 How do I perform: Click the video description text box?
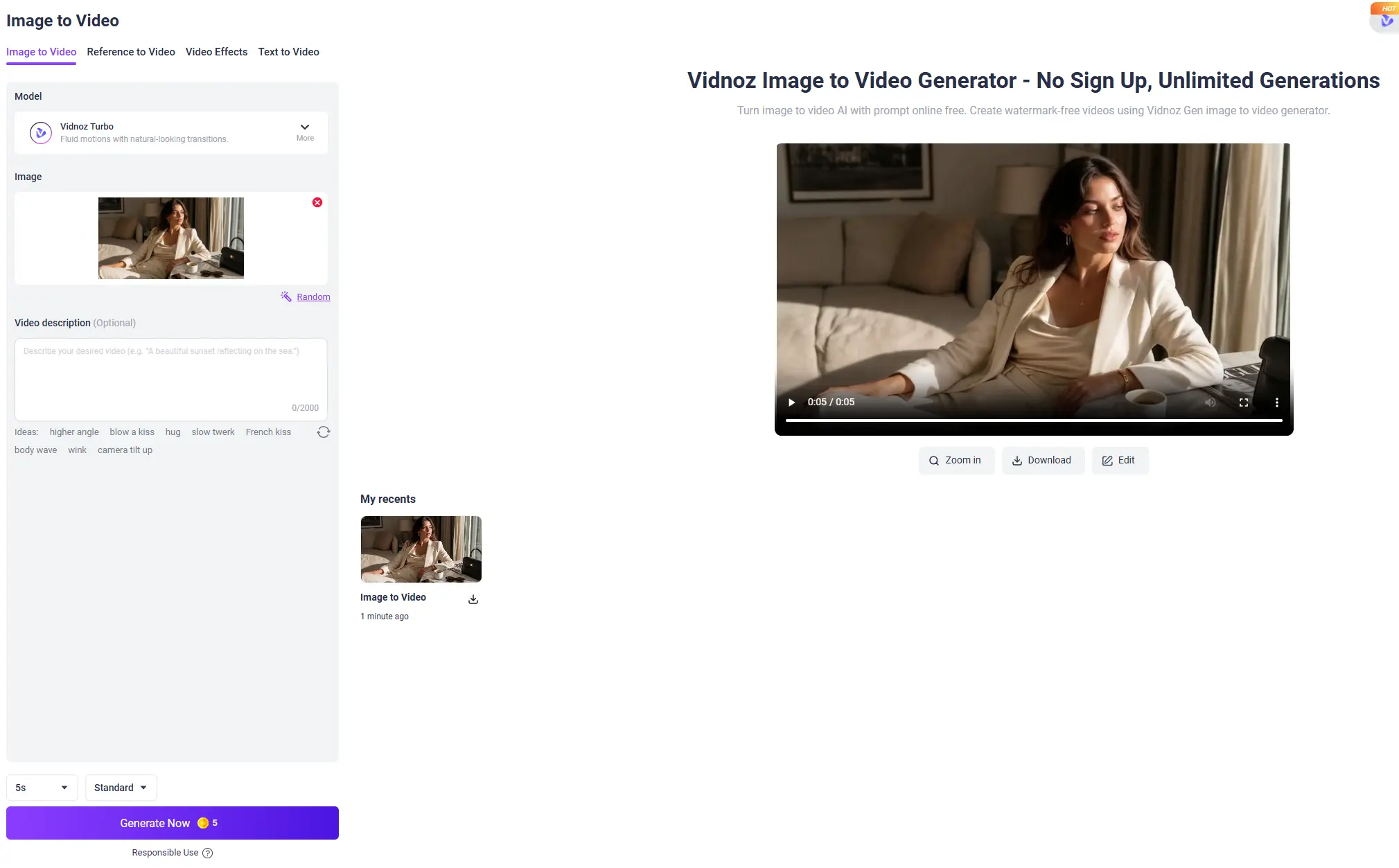coord(171,379)
